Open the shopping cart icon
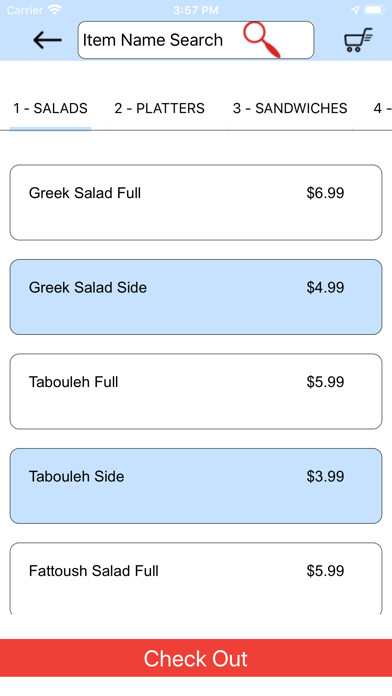Image resolution: width=392 pixels, height=696 pixels. pos(358,40)
